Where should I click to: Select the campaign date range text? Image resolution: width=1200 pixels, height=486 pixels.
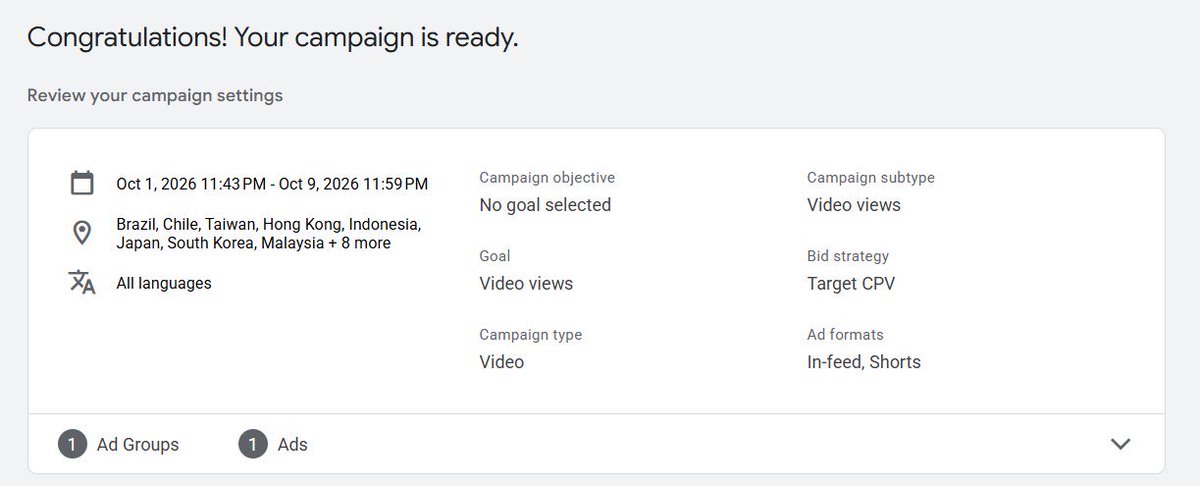pyautogui.click(x=272, y=184)
